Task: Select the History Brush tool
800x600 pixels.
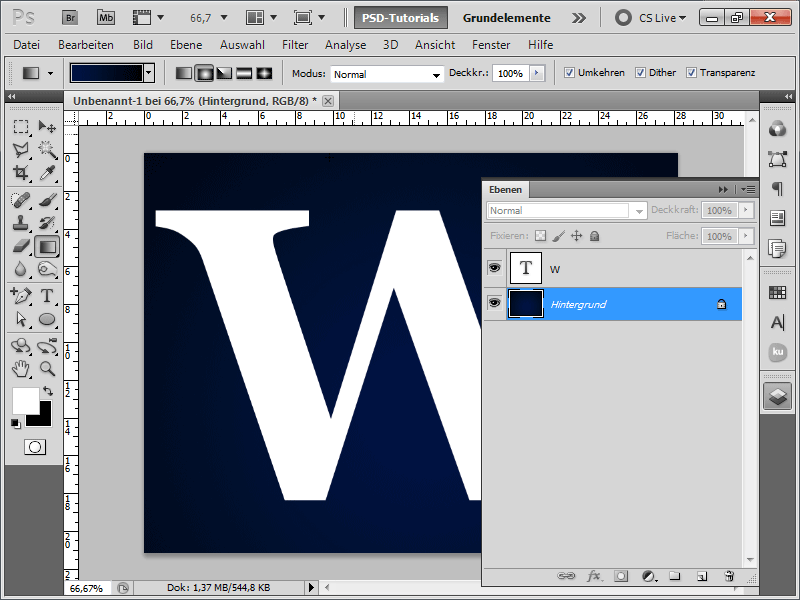Action: coord(47,223)
